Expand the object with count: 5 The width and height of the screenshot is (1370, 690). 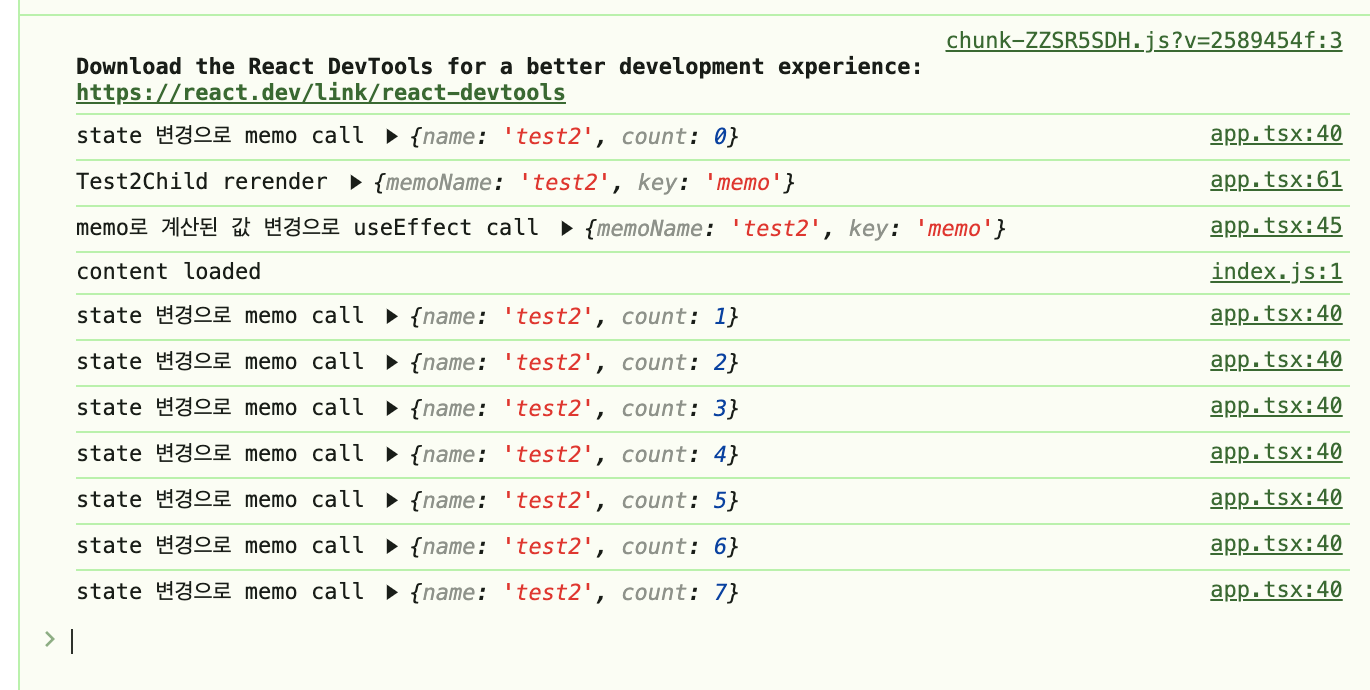(x=393, y=500)
